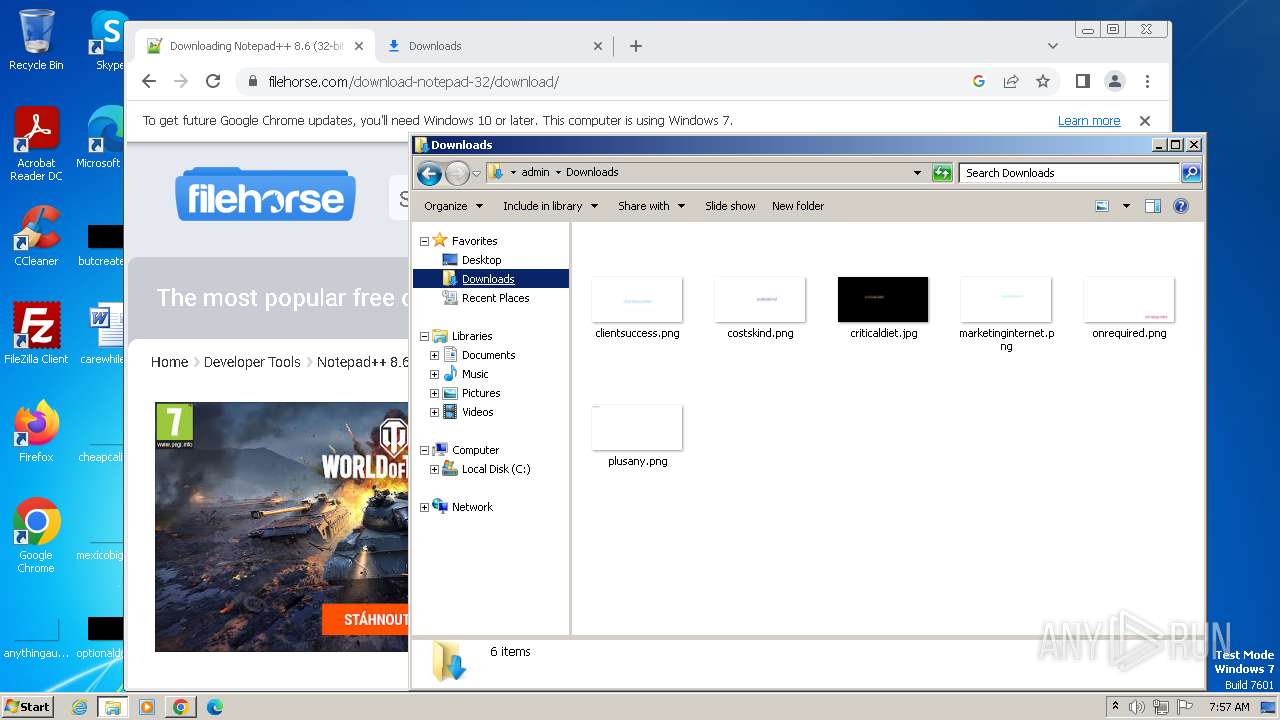Open the view options dropdown arrow
The height and width of the screenshot is (720, 1280).
point(1126,206)
